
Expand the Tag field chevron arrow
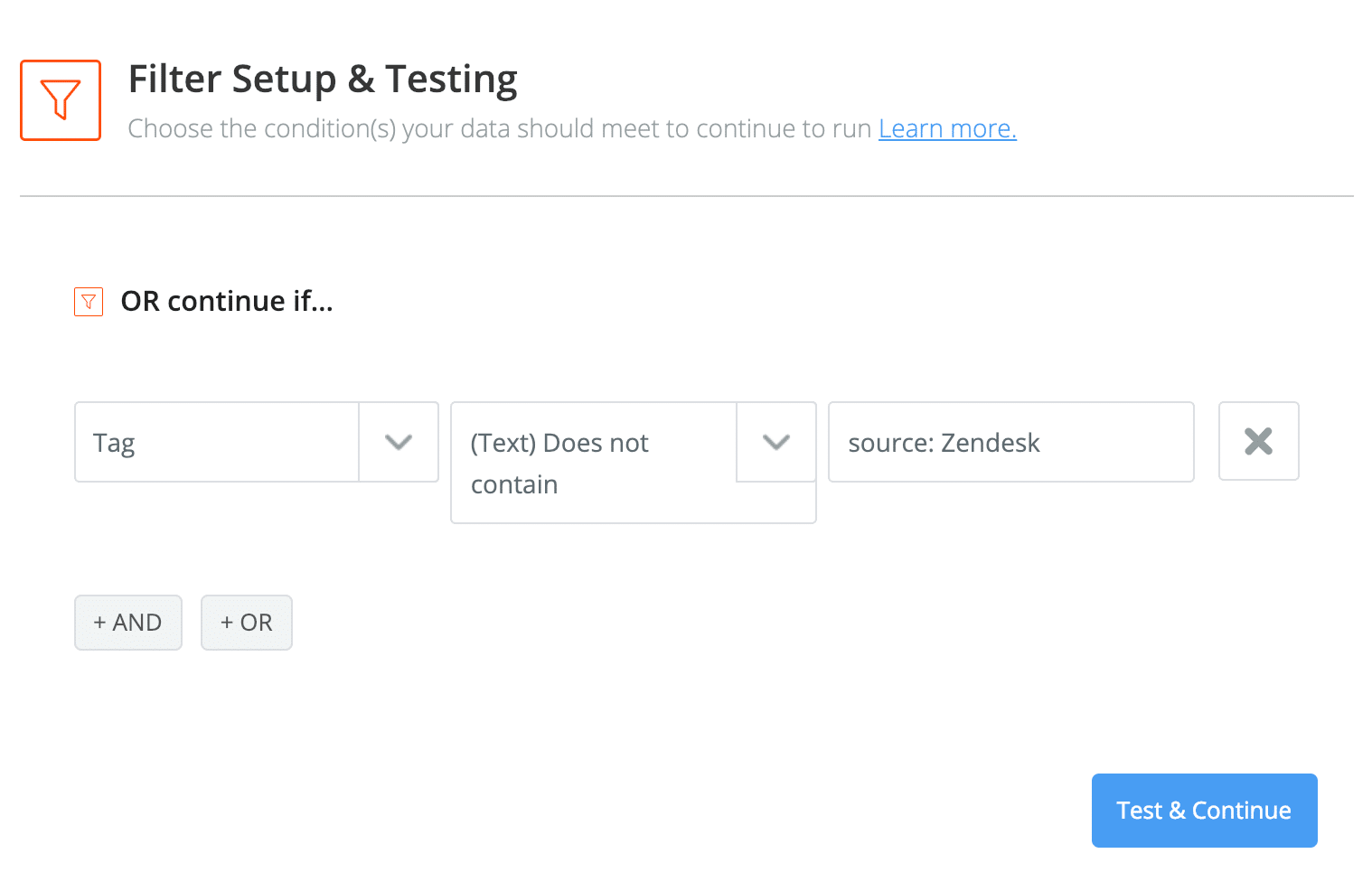[x=399, y=442]
